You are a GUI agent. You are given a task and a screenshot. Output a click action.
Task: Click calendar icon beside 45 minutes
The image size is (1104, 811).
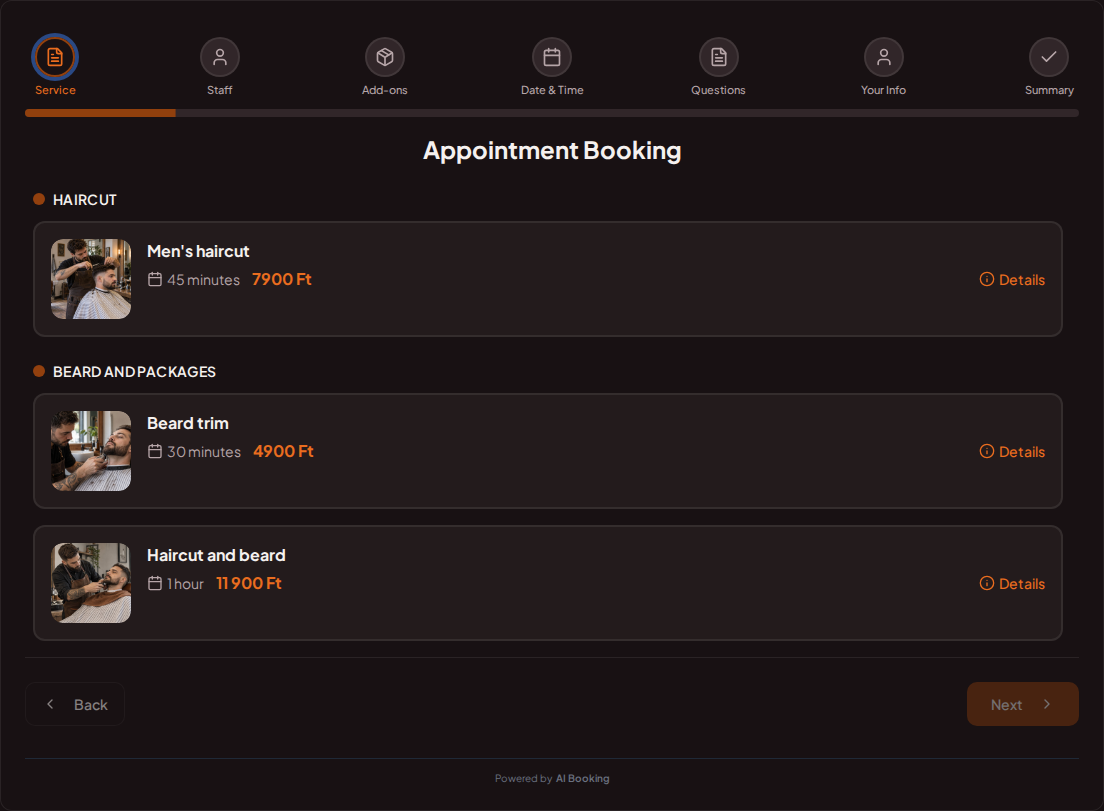click(x=155, y=279)
